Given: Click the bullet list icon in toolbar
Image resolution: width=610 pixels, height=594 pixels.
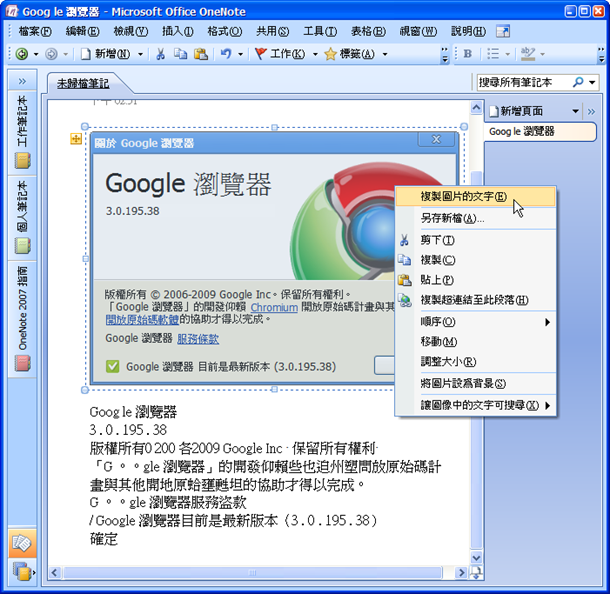Looking at the screenshot, I should click(x=493, y=54).
